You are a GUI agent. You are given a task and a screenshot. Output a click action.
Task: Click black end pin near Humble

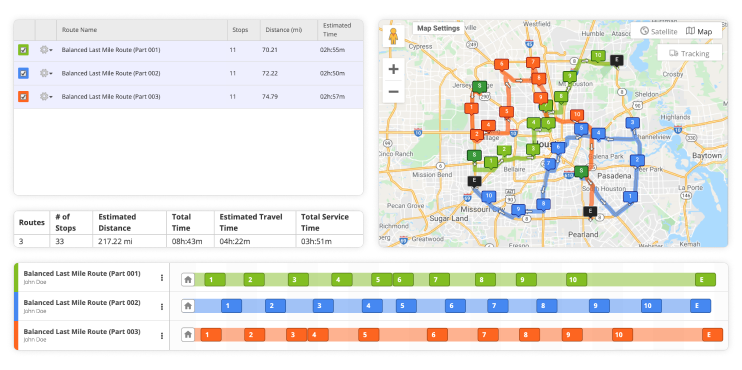pos(616,61)
